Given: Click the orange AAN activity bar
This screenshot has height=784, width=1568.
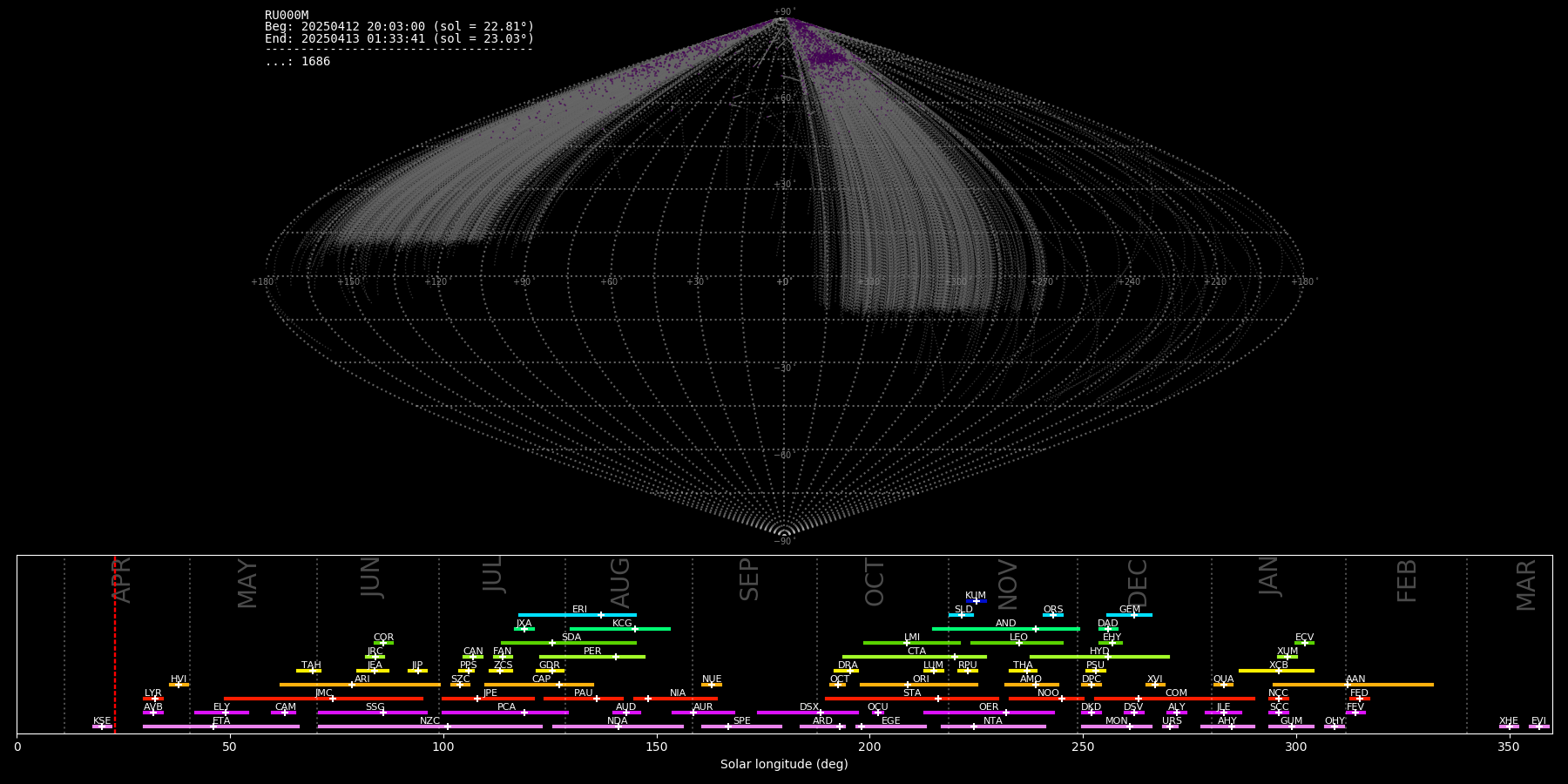Looking at the screenshot, I should (x=1353, y=685).
